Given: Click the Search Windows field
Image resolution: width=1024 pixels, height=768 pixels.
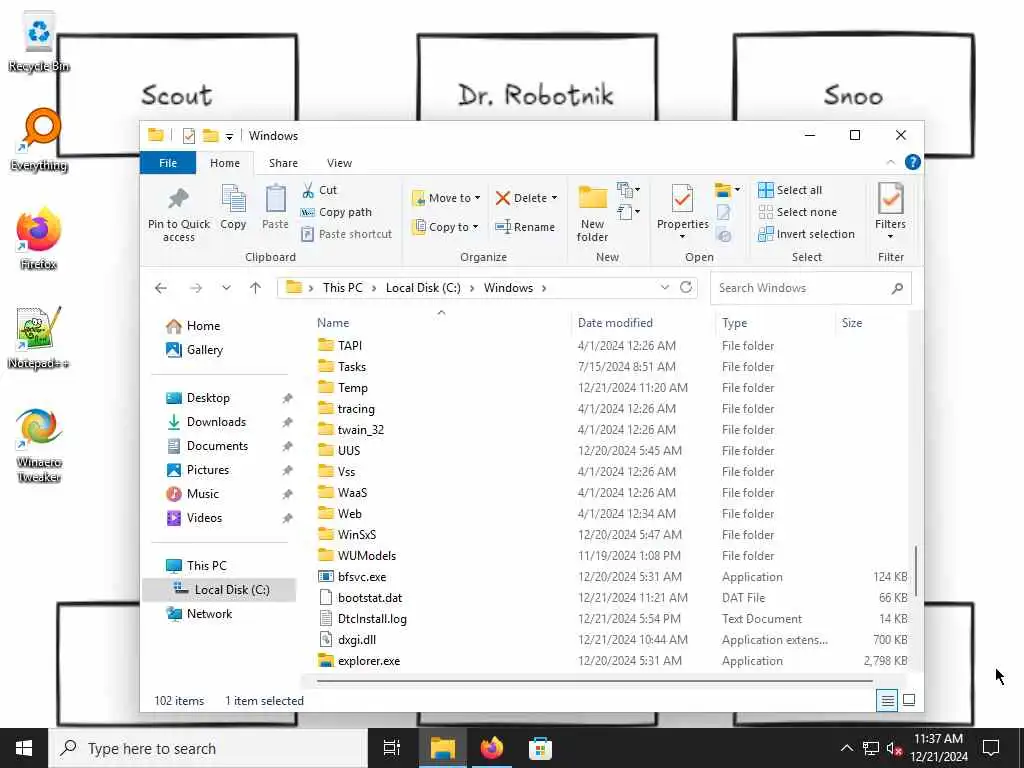Looking at the screenshot, I should 810,288.
